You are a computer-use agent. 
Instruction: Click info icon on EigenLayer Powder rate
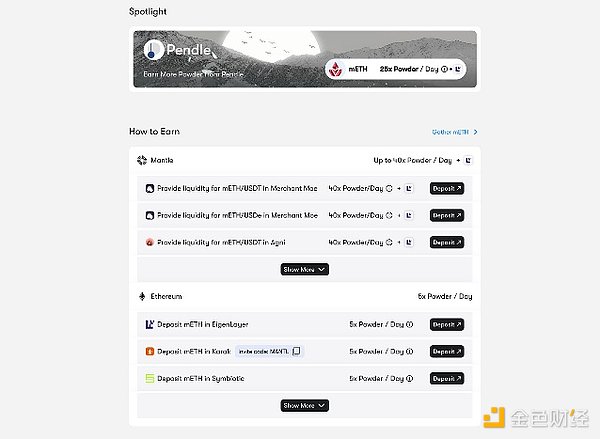point(409,324)
